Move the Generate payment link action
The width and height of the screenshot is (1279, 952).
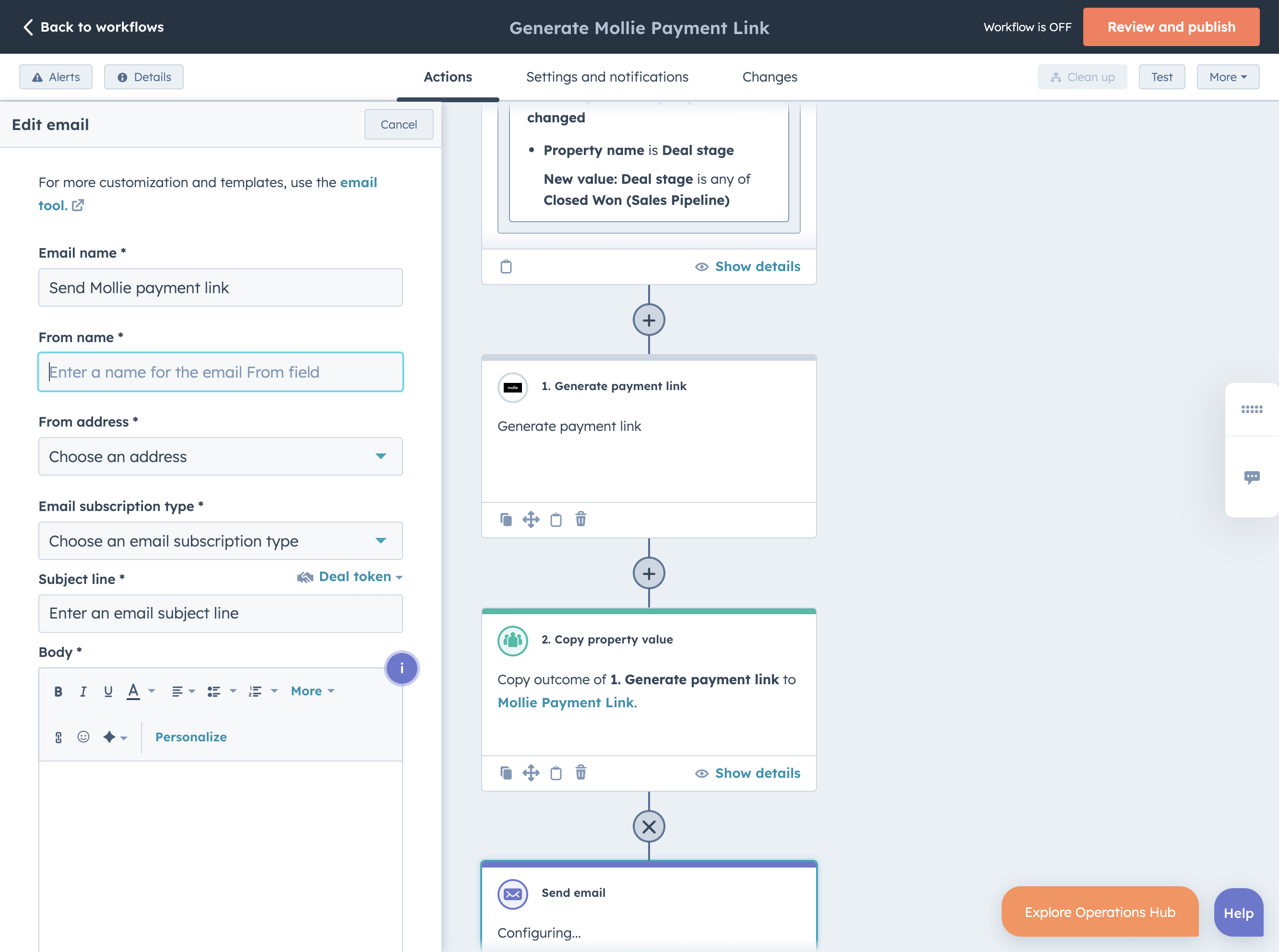(x=531, y=520)
